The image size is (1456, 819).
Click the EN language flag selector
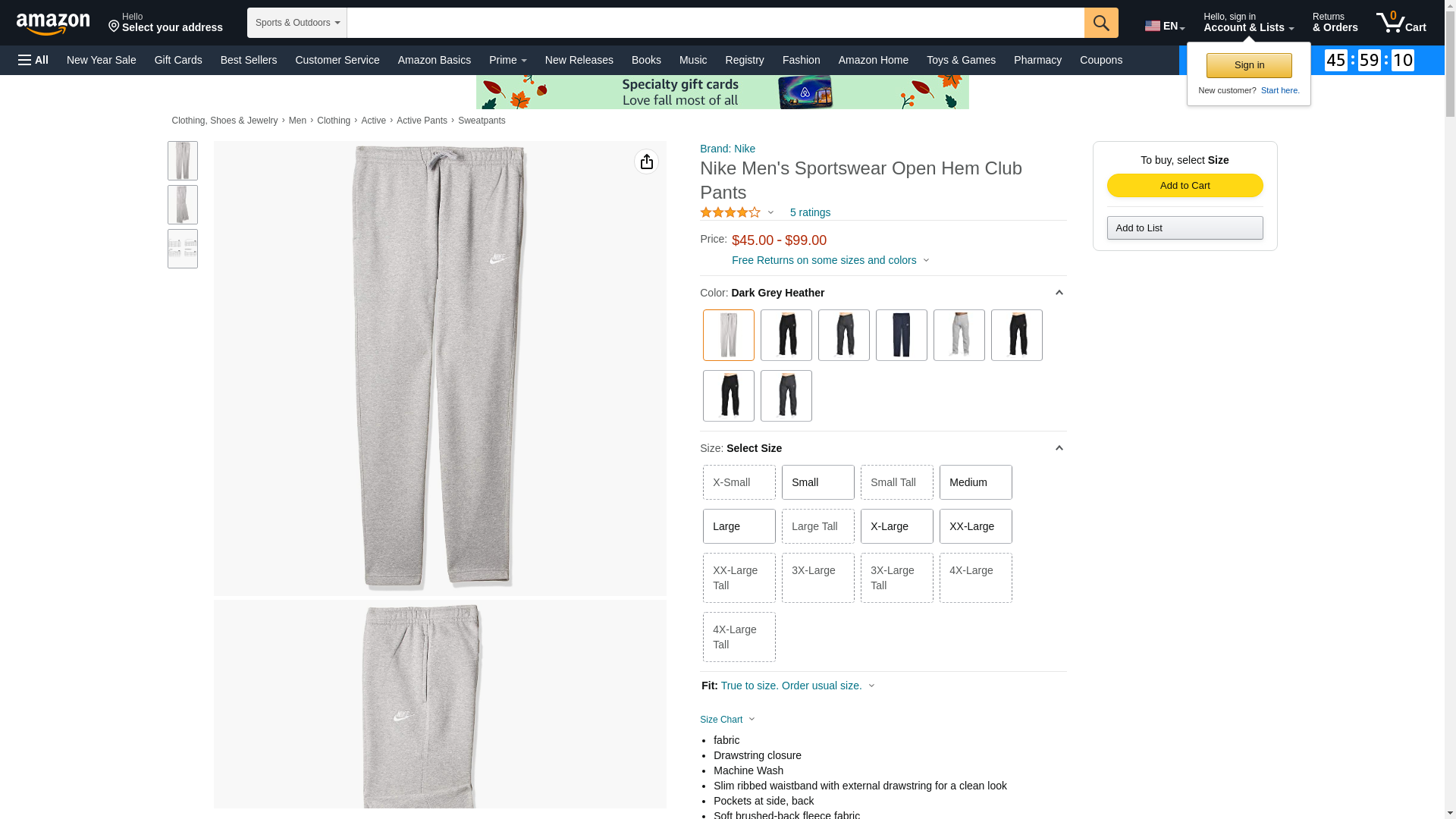[1164, 26]
